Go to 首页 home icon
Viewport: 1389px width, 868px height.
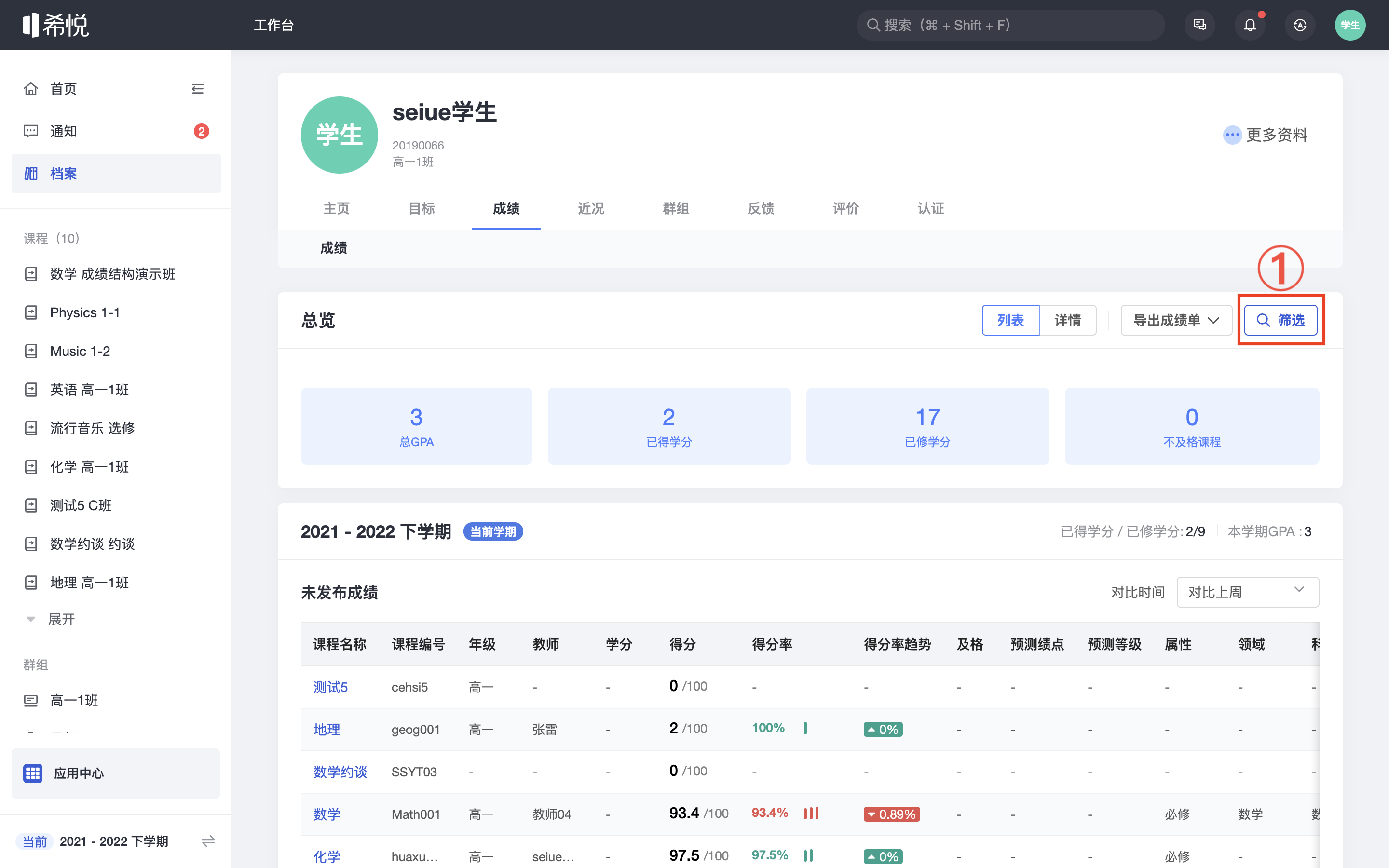coord(31,88)
